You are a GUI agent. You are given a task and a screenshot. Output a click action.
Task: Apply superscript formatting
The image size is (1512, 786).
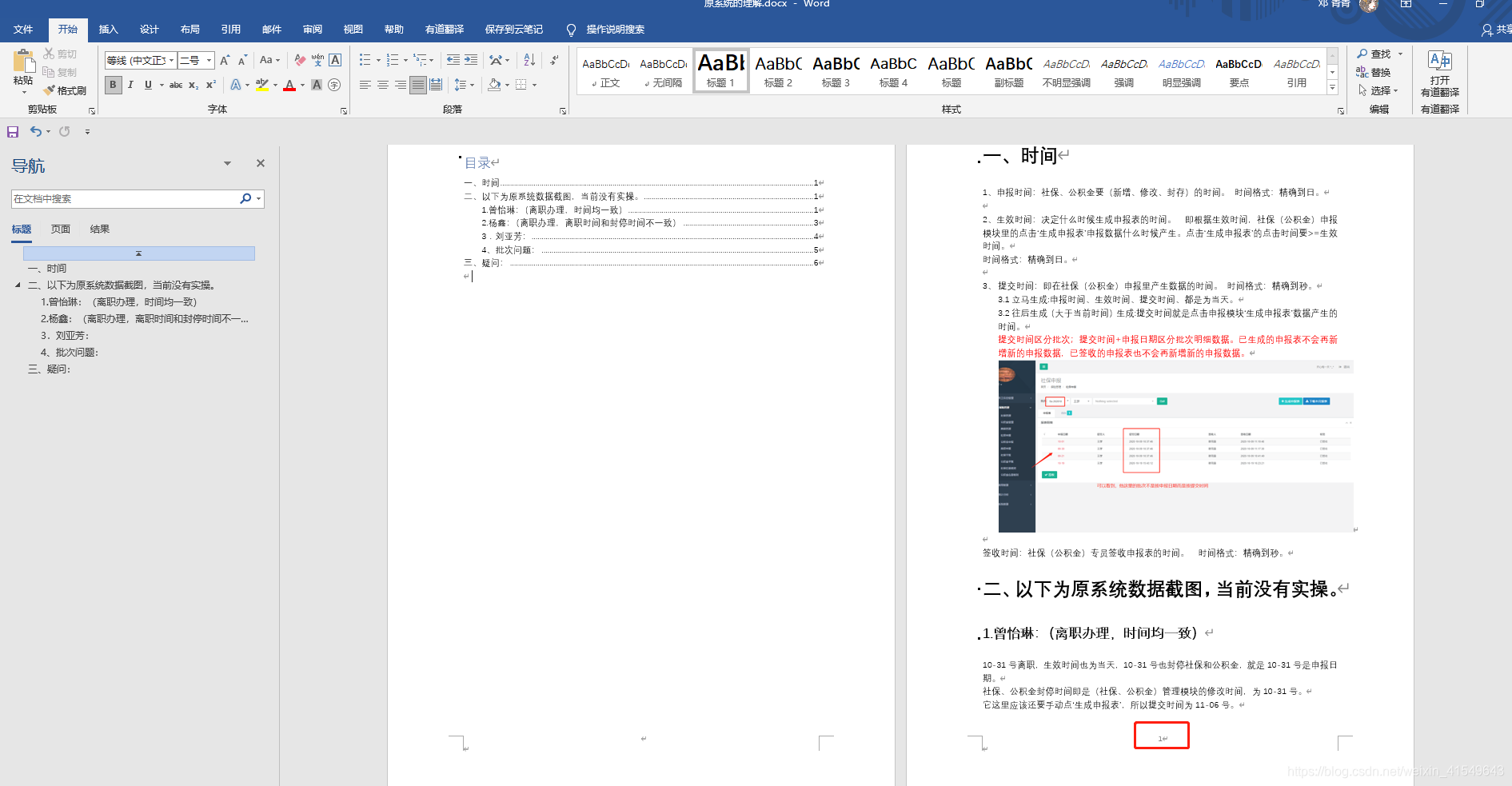[x=211, y=85]
